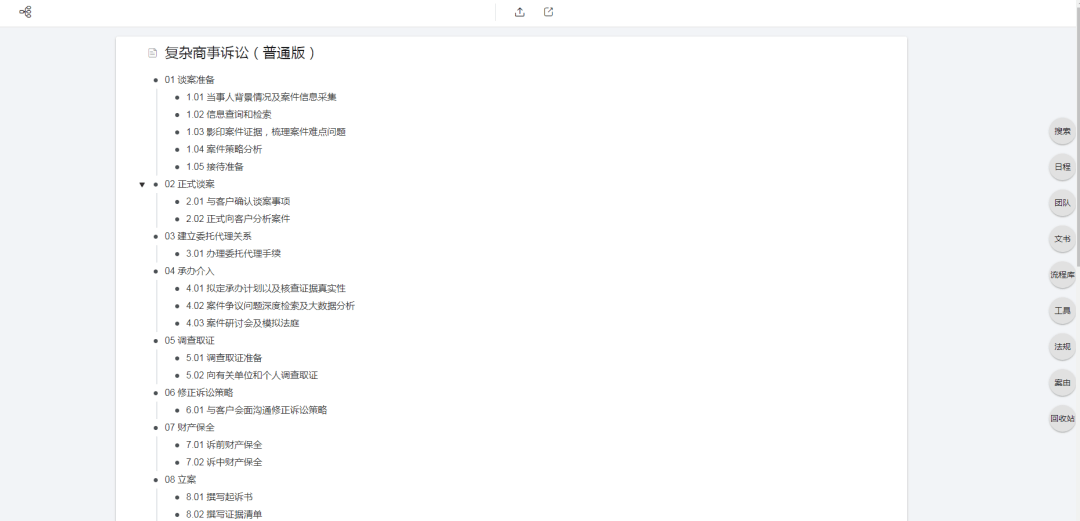Select 4.01 拟定承办计划以及核查证据真实性

click(266, 288)
